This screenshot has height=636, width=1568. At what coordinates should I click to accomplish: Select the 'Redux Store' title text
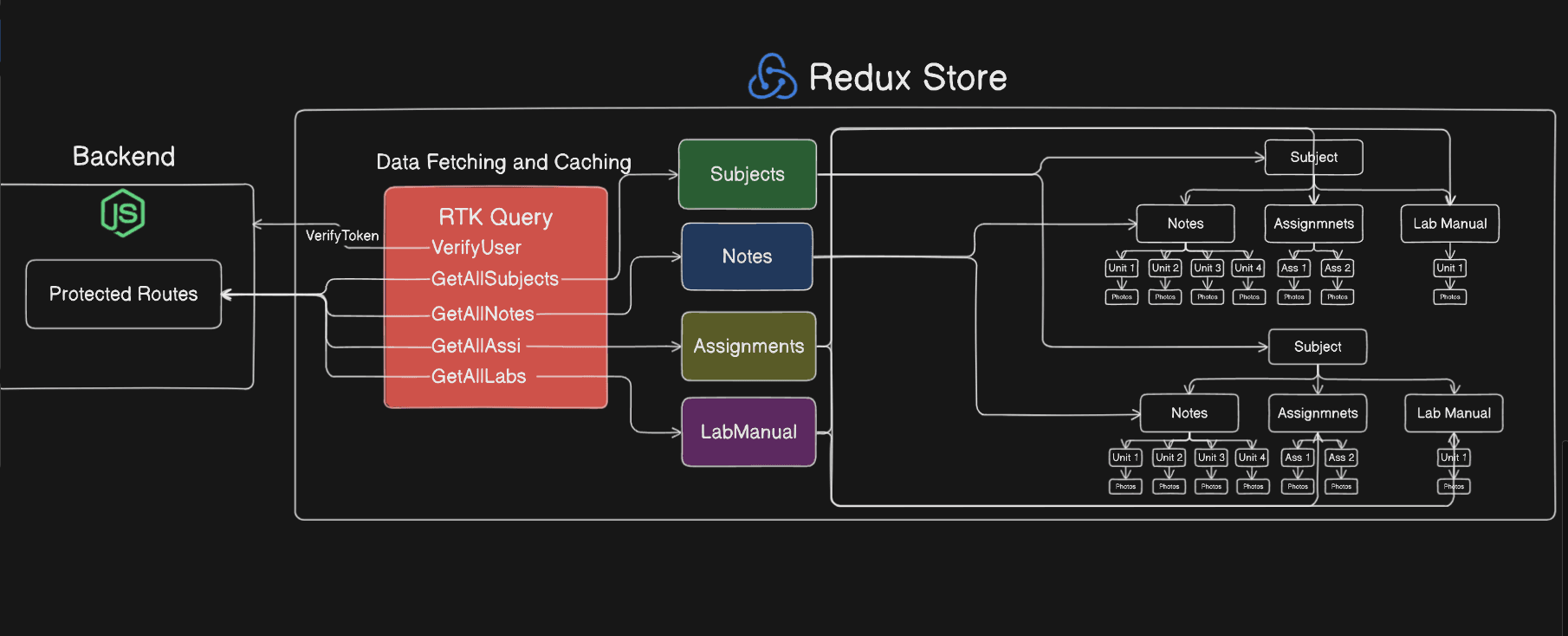(908, 77)
